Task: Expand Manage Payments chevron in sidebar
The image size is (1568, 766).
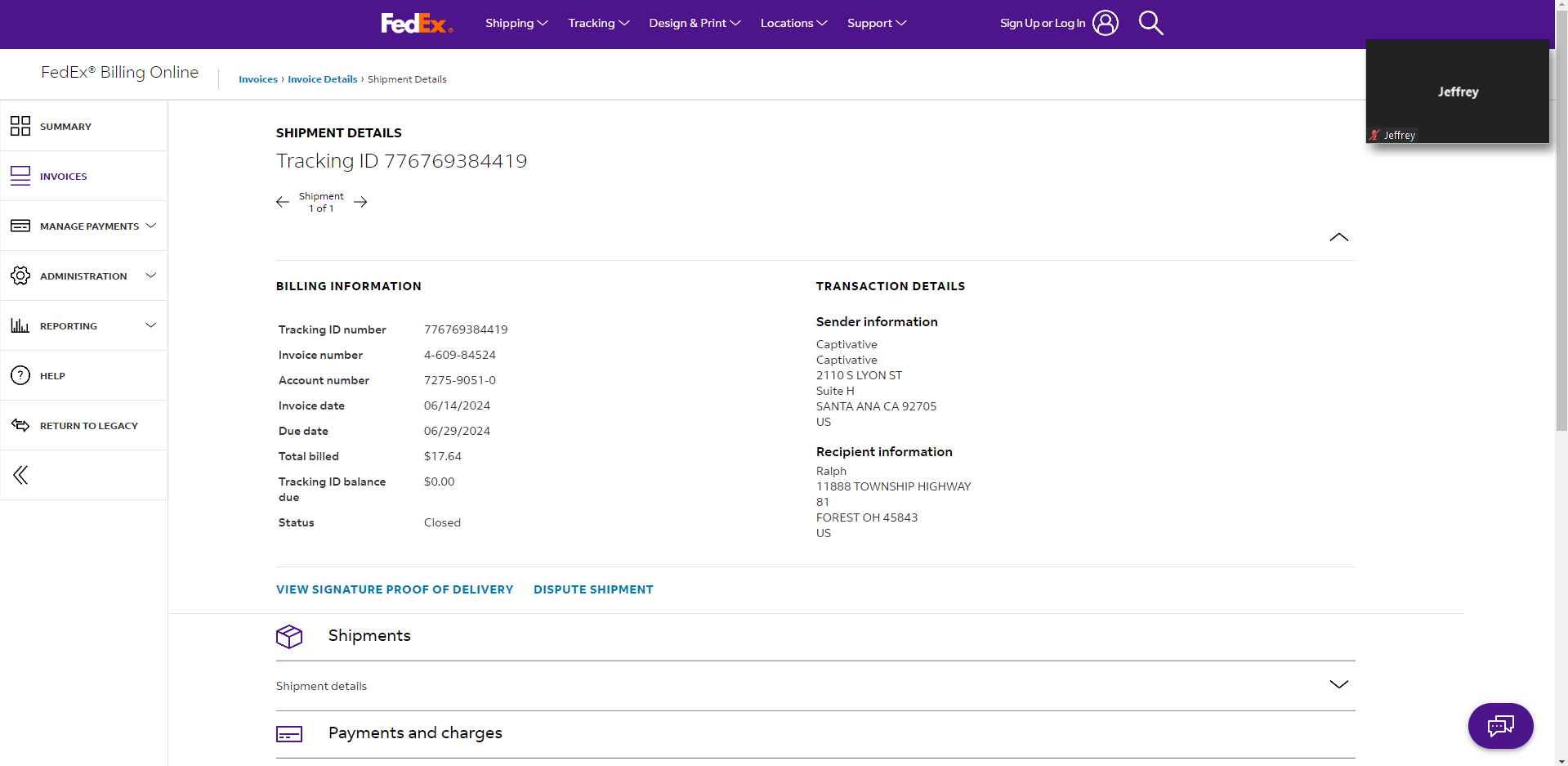Action: pos(150,226)
